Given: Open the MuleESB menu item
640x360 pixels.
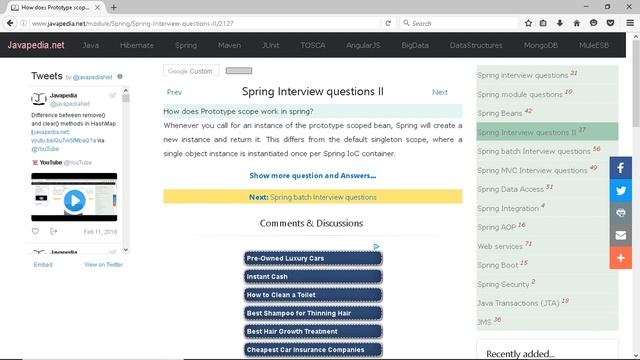Looking at the screenshot, I should pyautogui.click(x=594, y=45).
